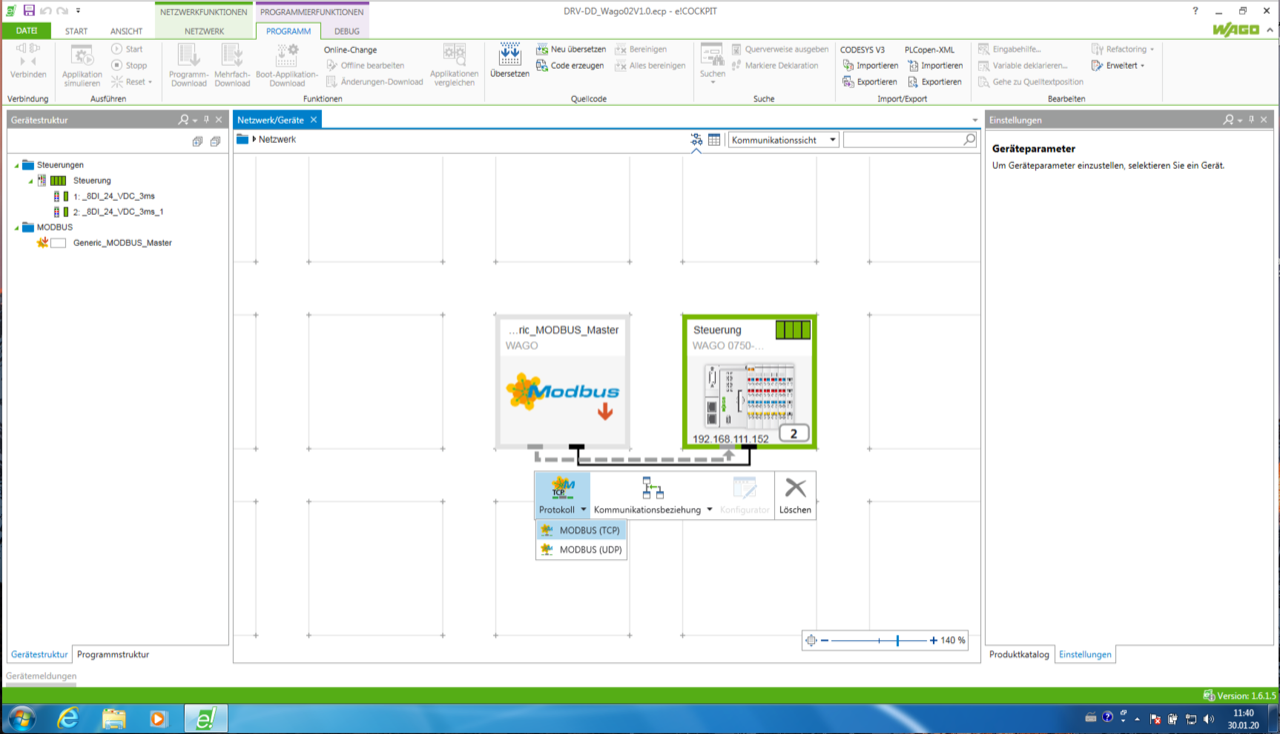This screenshot has width=1280, height=734.
Task: Open the NETZWERK ribbon tab
Action: coord(204,31)
